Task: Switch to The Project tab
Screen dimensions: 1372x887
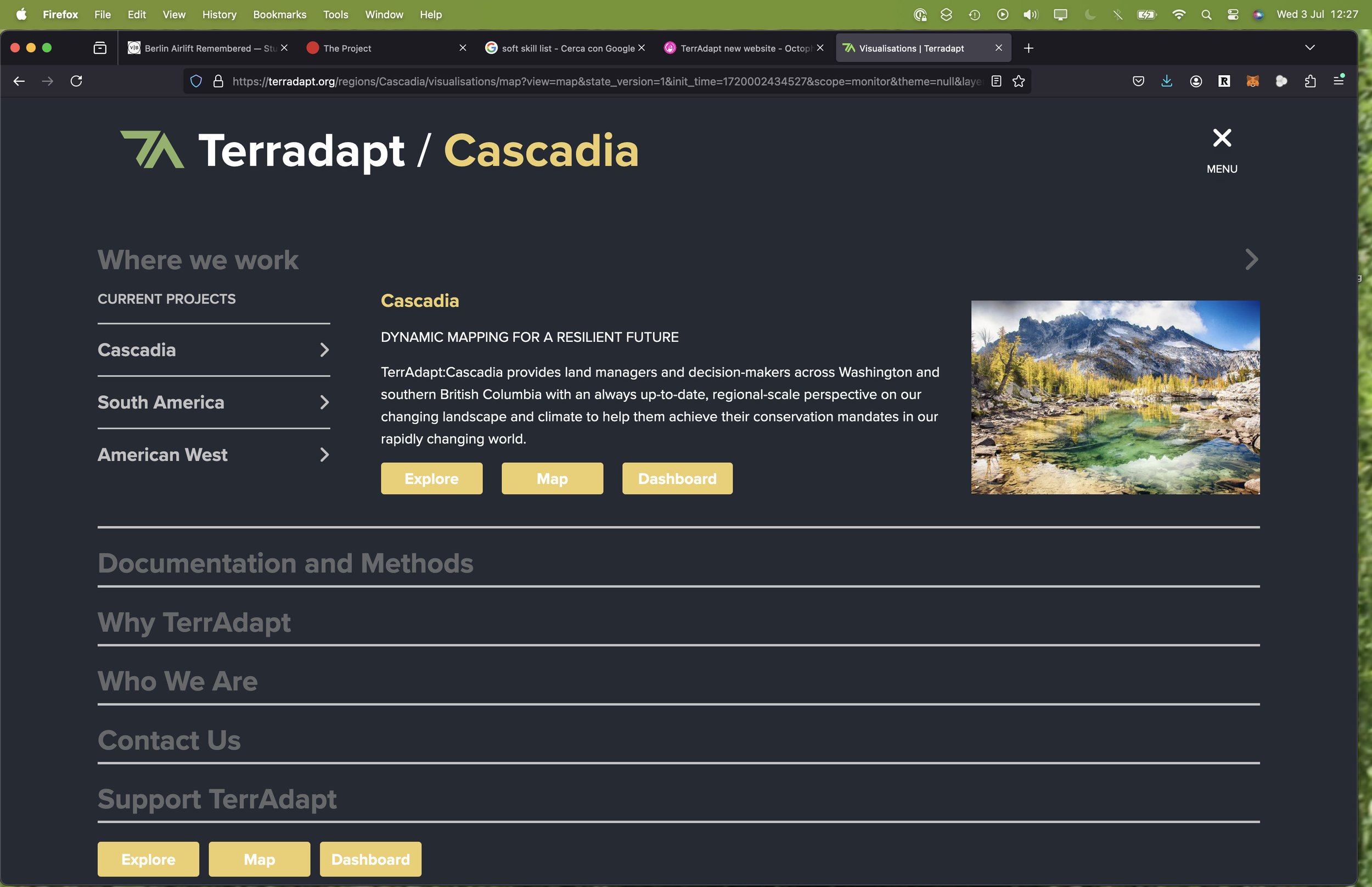Action: pos(386,48)
